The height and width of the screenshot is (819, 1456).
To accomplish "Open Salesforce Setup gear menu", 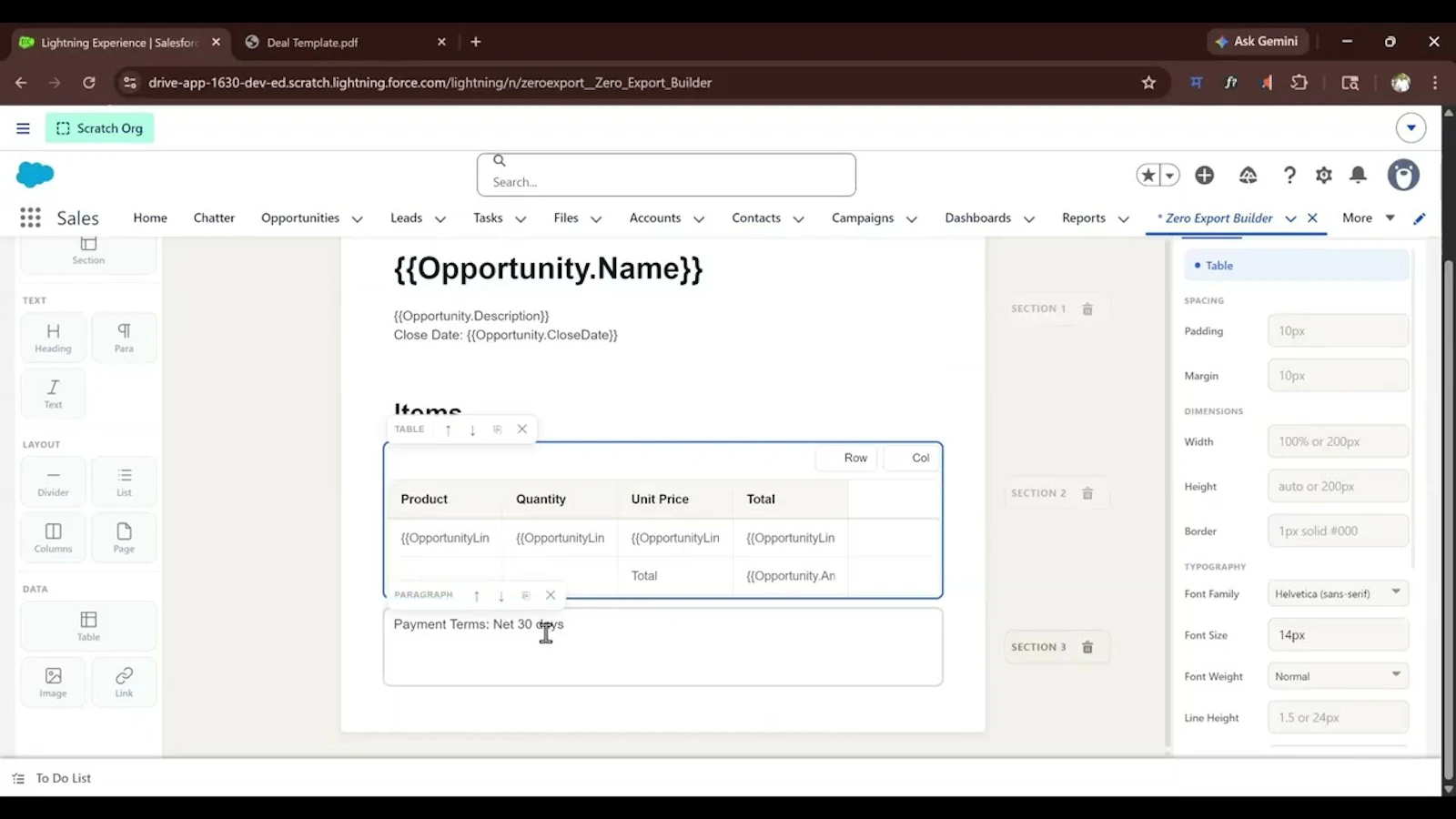I will click(x=1323, y=175).
